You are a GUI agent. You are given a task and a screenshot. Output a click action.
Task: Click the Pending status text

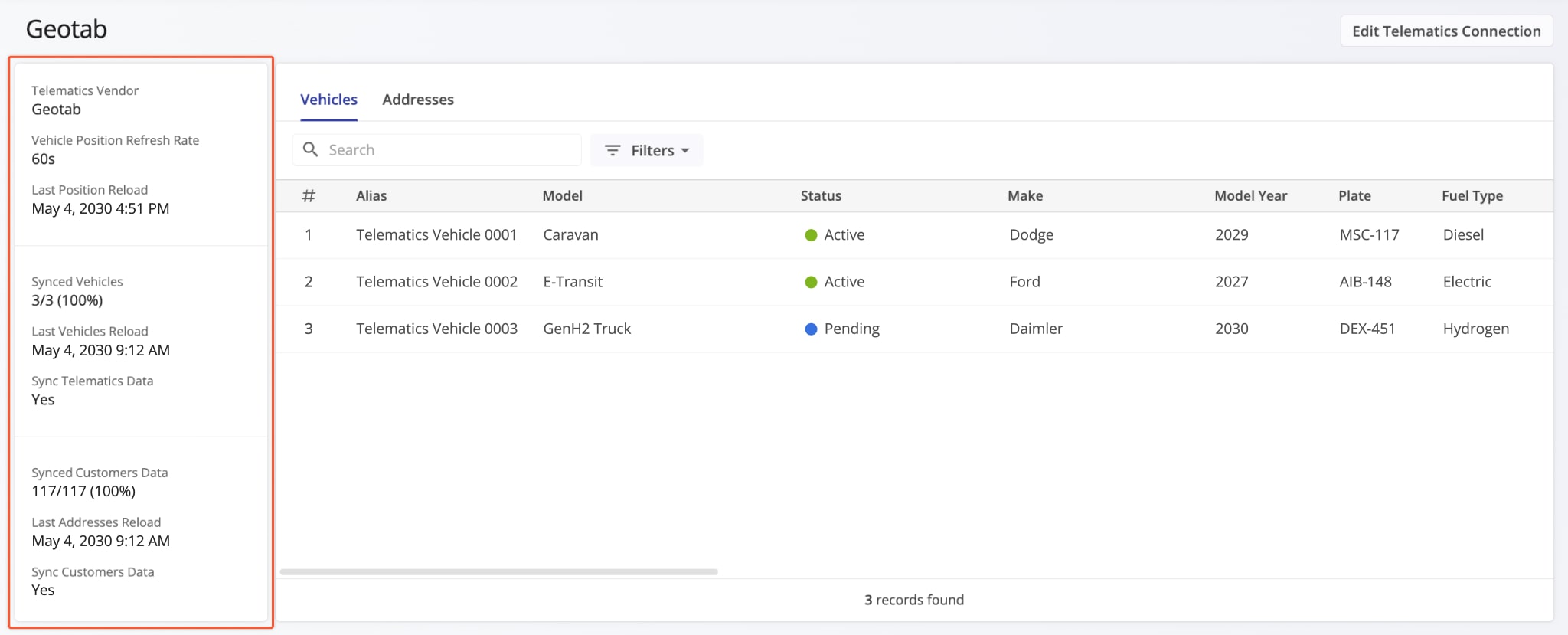(851, 329)
